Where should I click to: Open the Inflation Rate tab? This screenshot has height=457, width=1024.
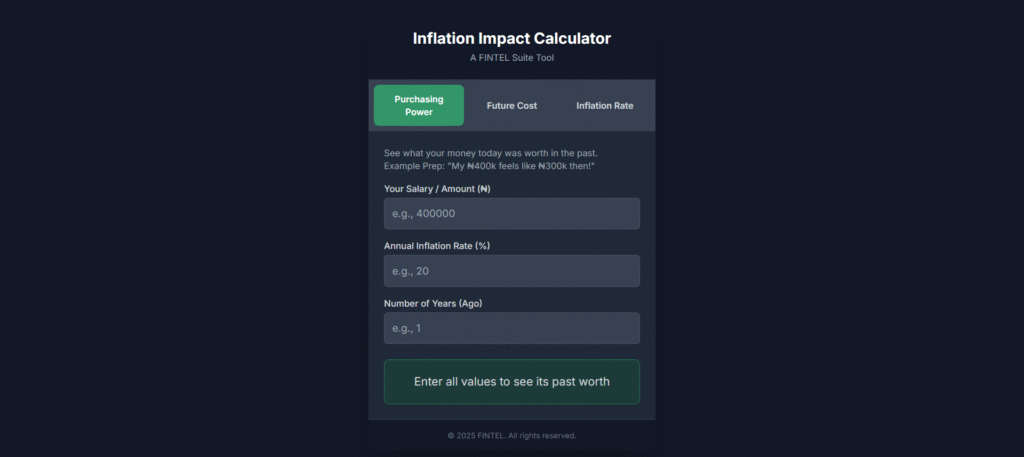[604, 105]
